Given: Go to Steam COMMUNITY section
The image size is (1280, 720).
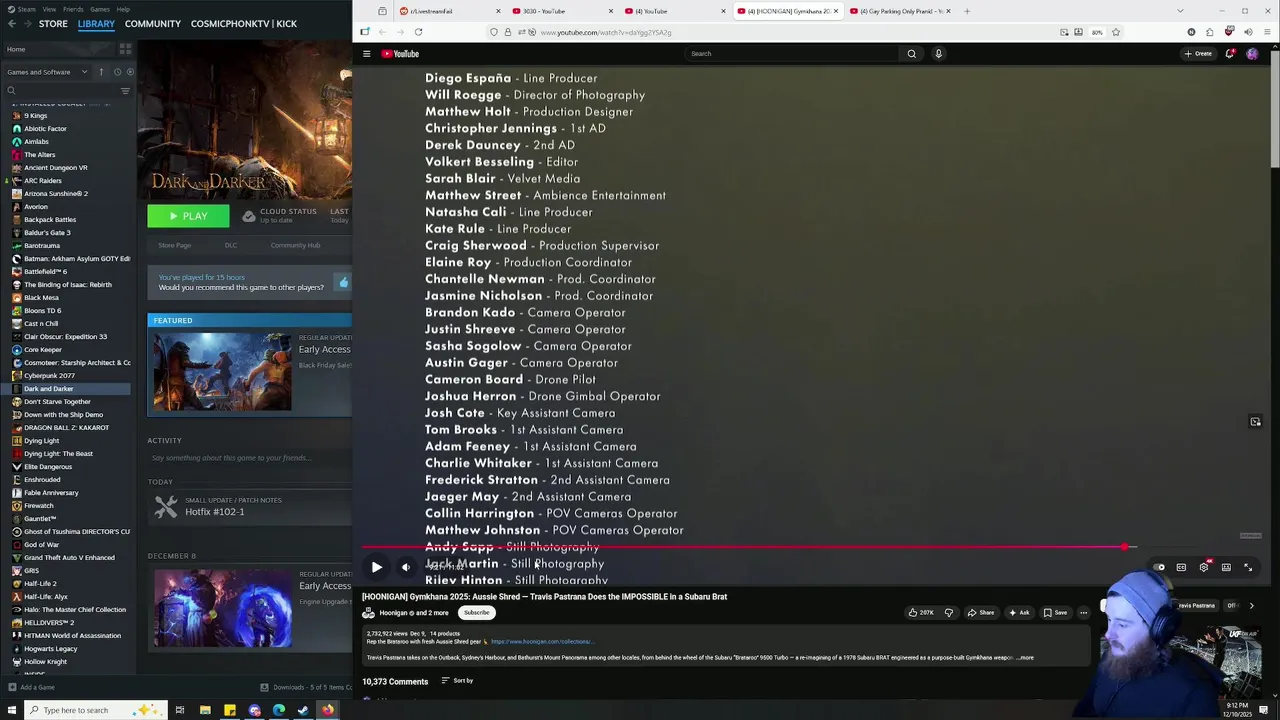Looking at the screenshot, I should click(x=153, y=23).
